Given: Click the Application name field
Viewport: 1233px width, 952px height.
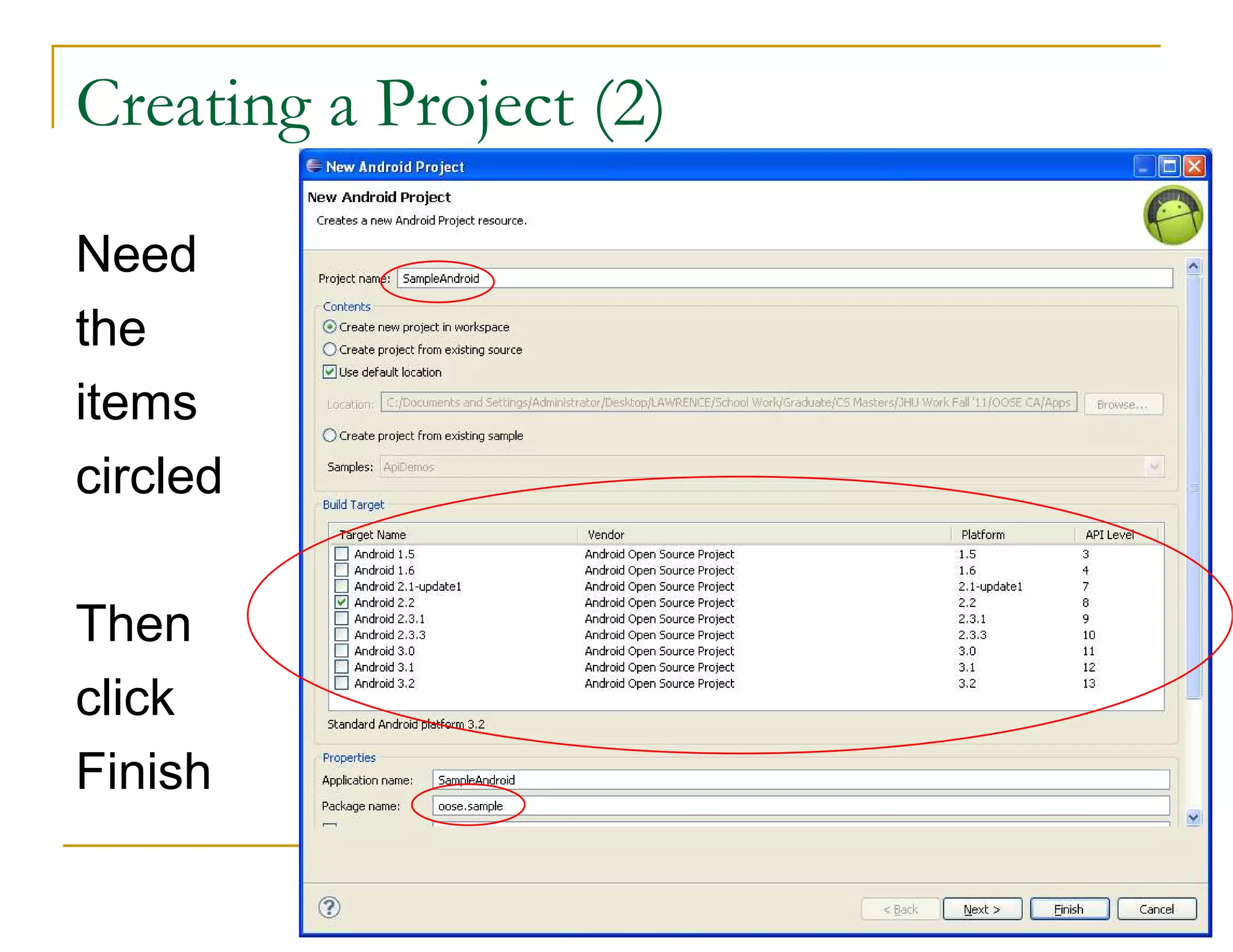Looking at the screenshot, I should point(801,780).
